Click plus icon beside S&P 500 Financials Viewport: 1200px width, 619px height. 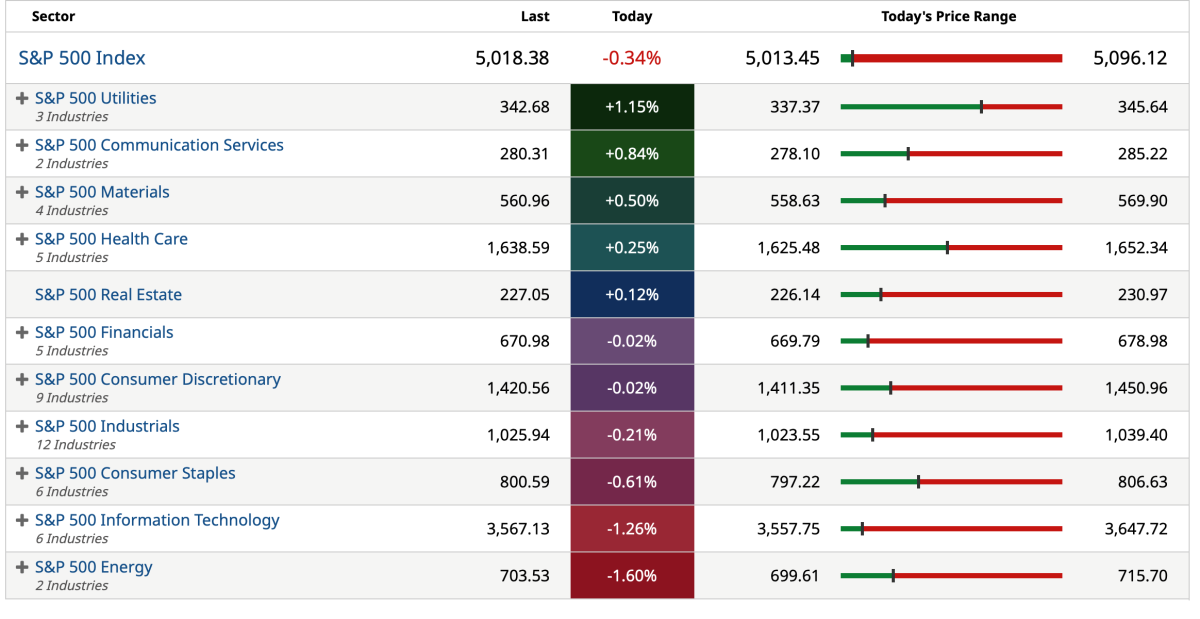coord(22,332)
